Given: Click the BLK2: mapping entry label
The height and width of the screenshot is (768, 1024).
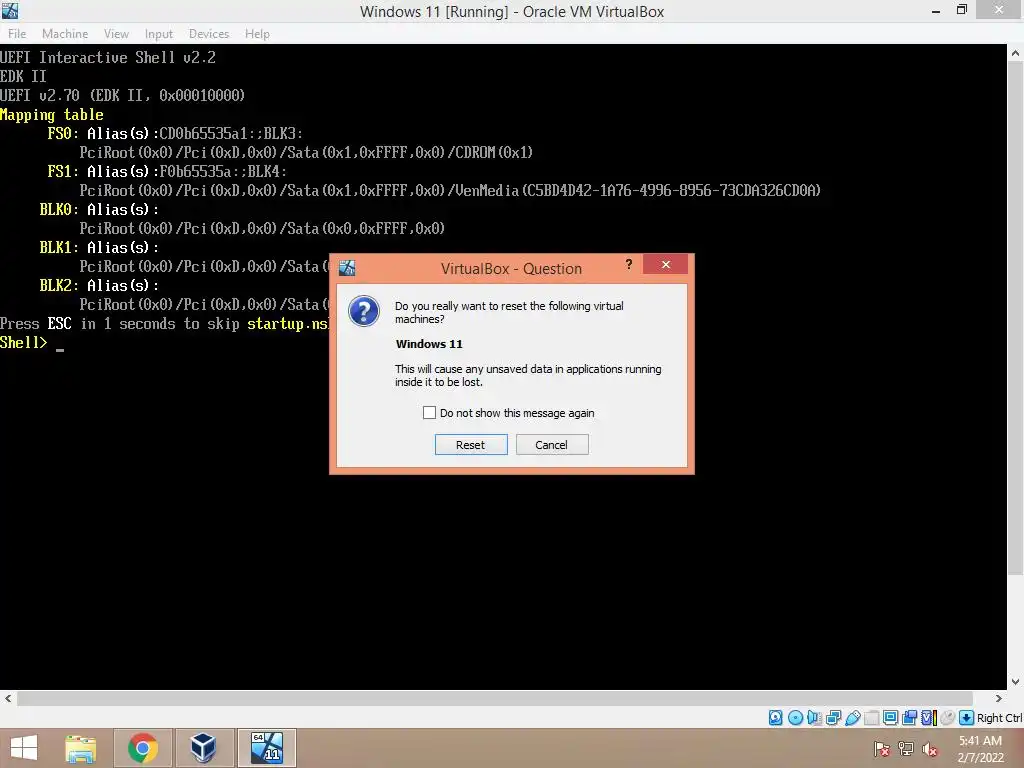Looking at the screenshot, I should [59, 285].
